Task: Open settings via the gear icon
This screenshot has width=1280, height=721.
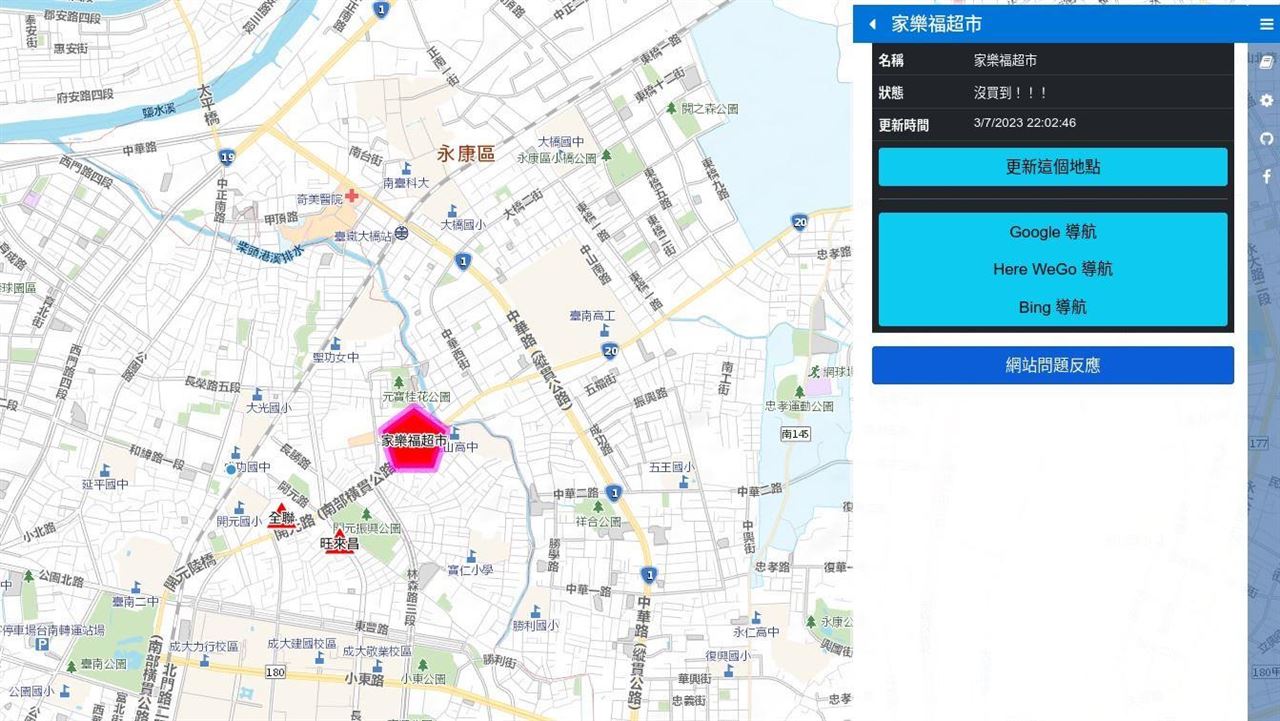Action: point(1266,101)
